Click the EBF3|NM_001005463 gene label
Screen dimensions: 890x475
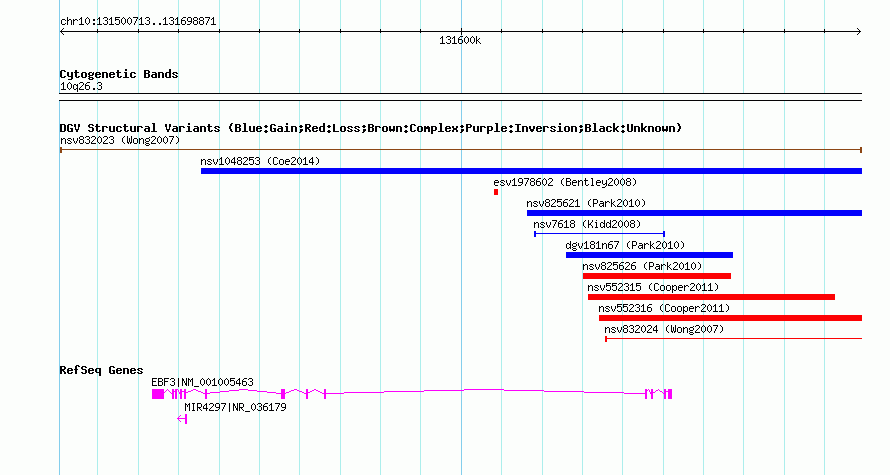point(202,382)
